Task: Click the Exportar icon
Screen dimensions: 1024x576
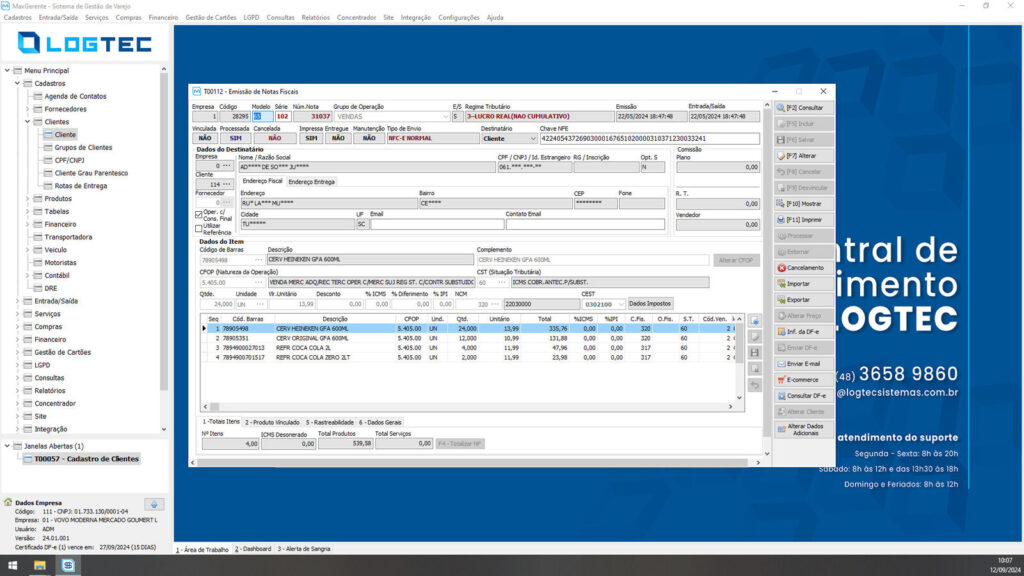Action: coord(781,300)
